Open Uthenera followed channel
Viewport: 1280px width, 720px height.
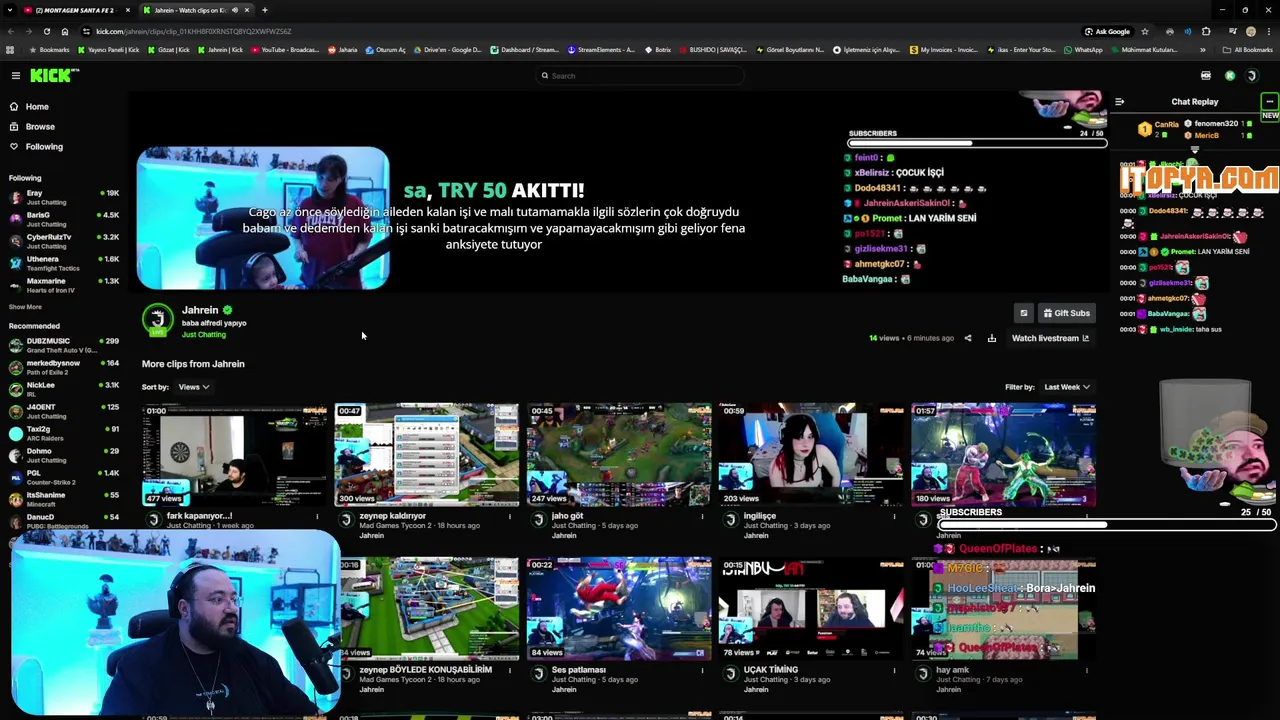(x=63, y=262)
